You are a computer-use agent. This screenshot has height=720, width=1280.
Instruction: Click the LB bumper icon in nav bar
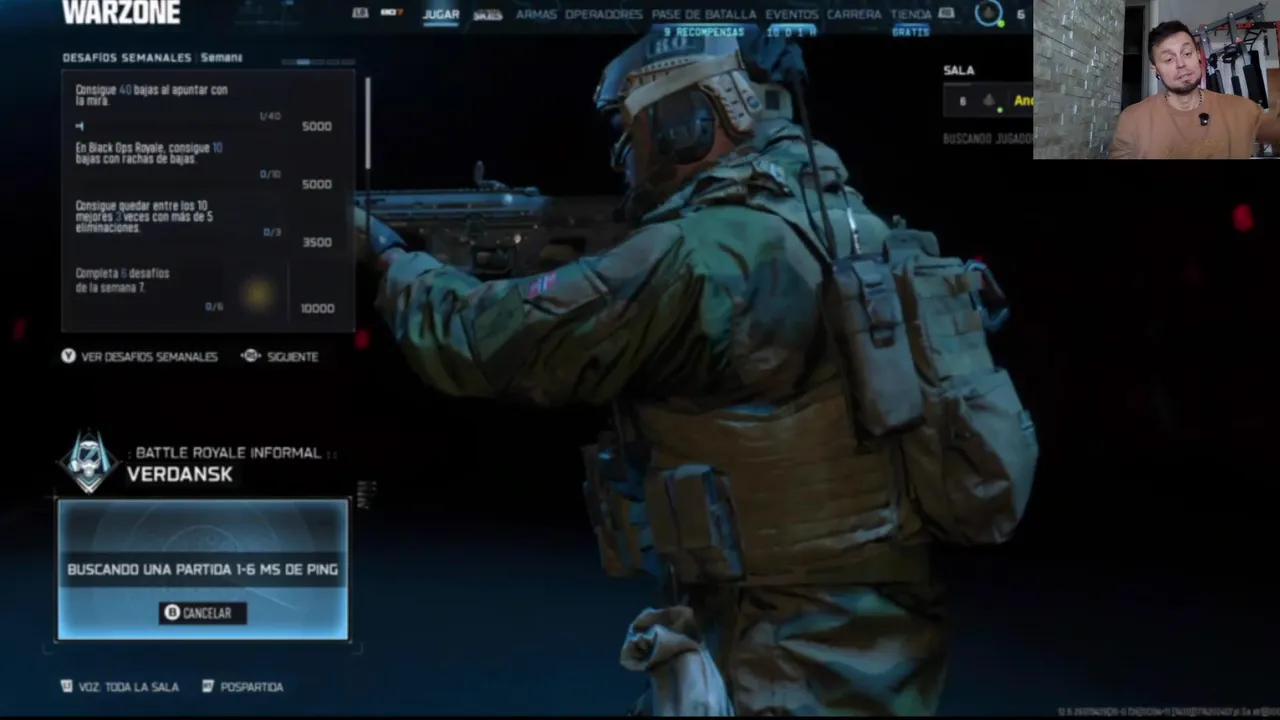[360, 13]
